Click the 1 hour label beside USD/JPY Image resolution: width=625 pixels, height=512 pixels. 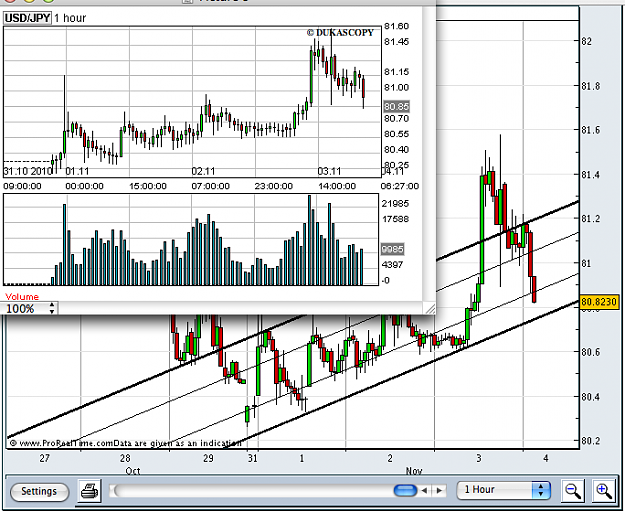(x=70, y=18)
